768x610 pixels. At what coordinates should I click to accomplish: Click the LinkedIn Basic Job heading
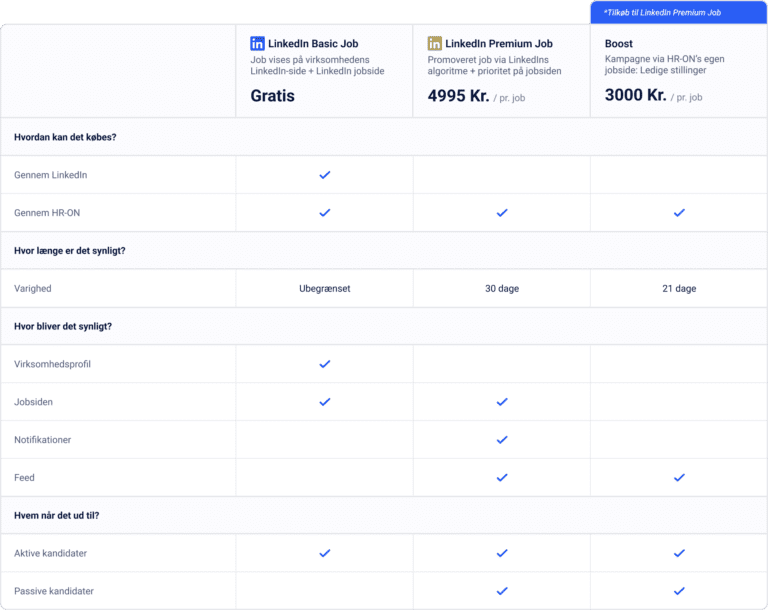313,44
